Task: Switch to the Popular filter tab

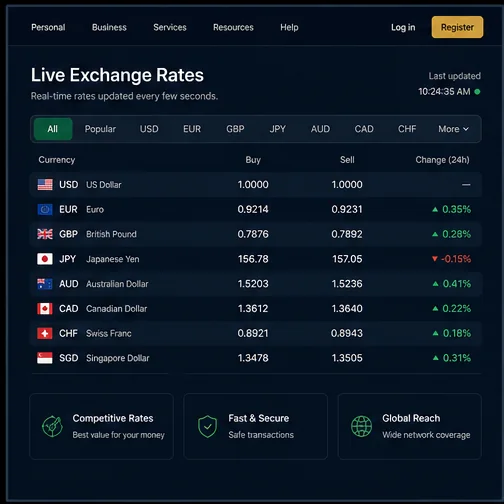Action: tap(100, 129)
